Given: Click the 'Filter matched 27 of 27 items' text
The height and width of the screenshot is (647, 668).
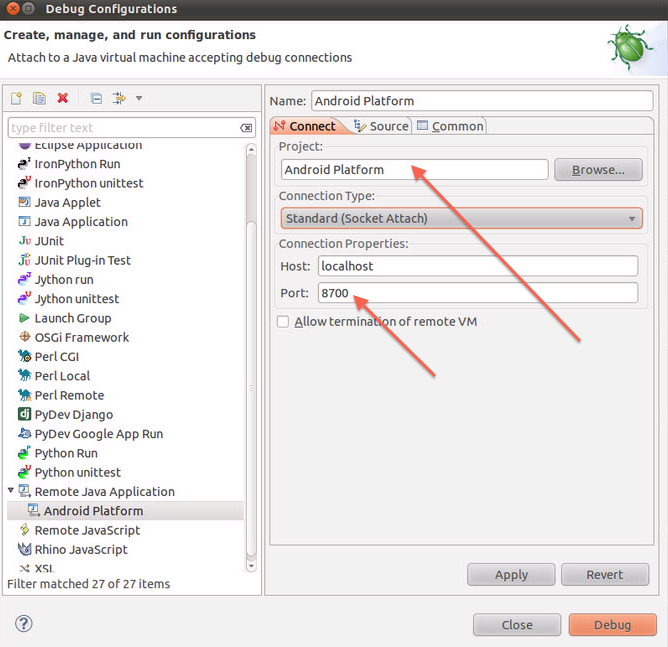Looking at the screenshot, I should [89, 584].
